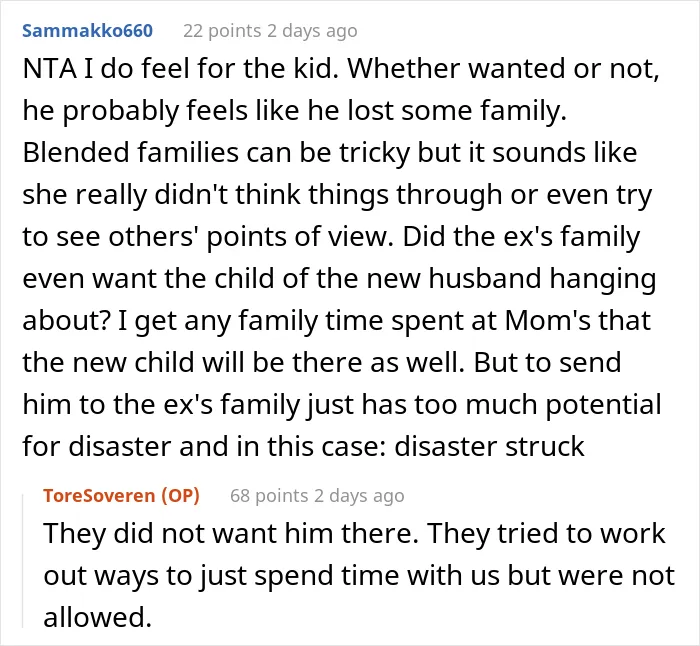Viewport: 700px width, 646px height.
Task: Click the word "NTA" starting the comment
Action: (x=50, y=69)
